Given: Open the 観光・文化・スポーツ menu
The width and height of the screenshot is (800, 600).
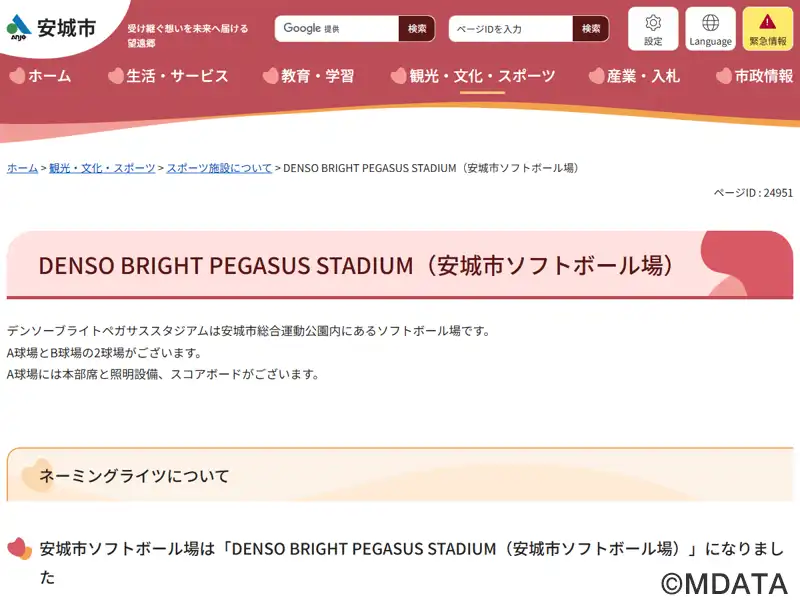Looking at the screenshot, I should coord(473,76).
